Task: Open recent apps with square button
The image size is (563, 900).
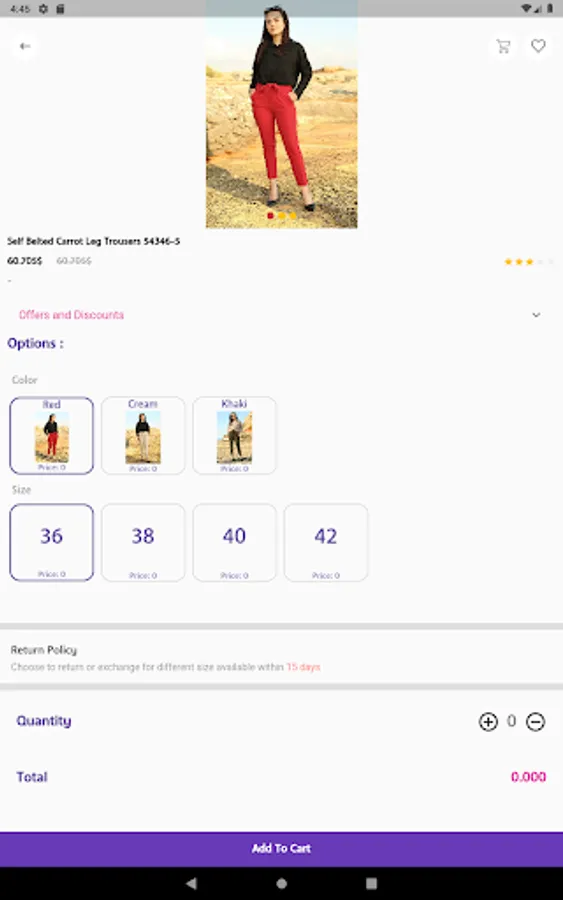Action: click(371, 883)
